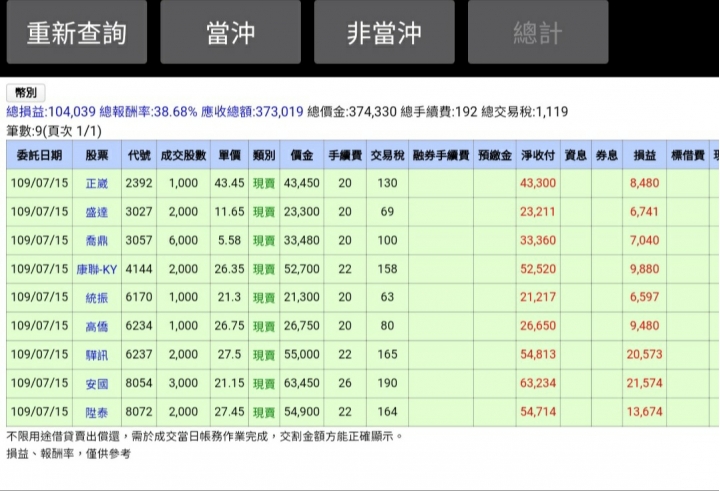This screenshot has width=720, height=491.
Task: Click stock code 3027
Action: coord(139,211)
